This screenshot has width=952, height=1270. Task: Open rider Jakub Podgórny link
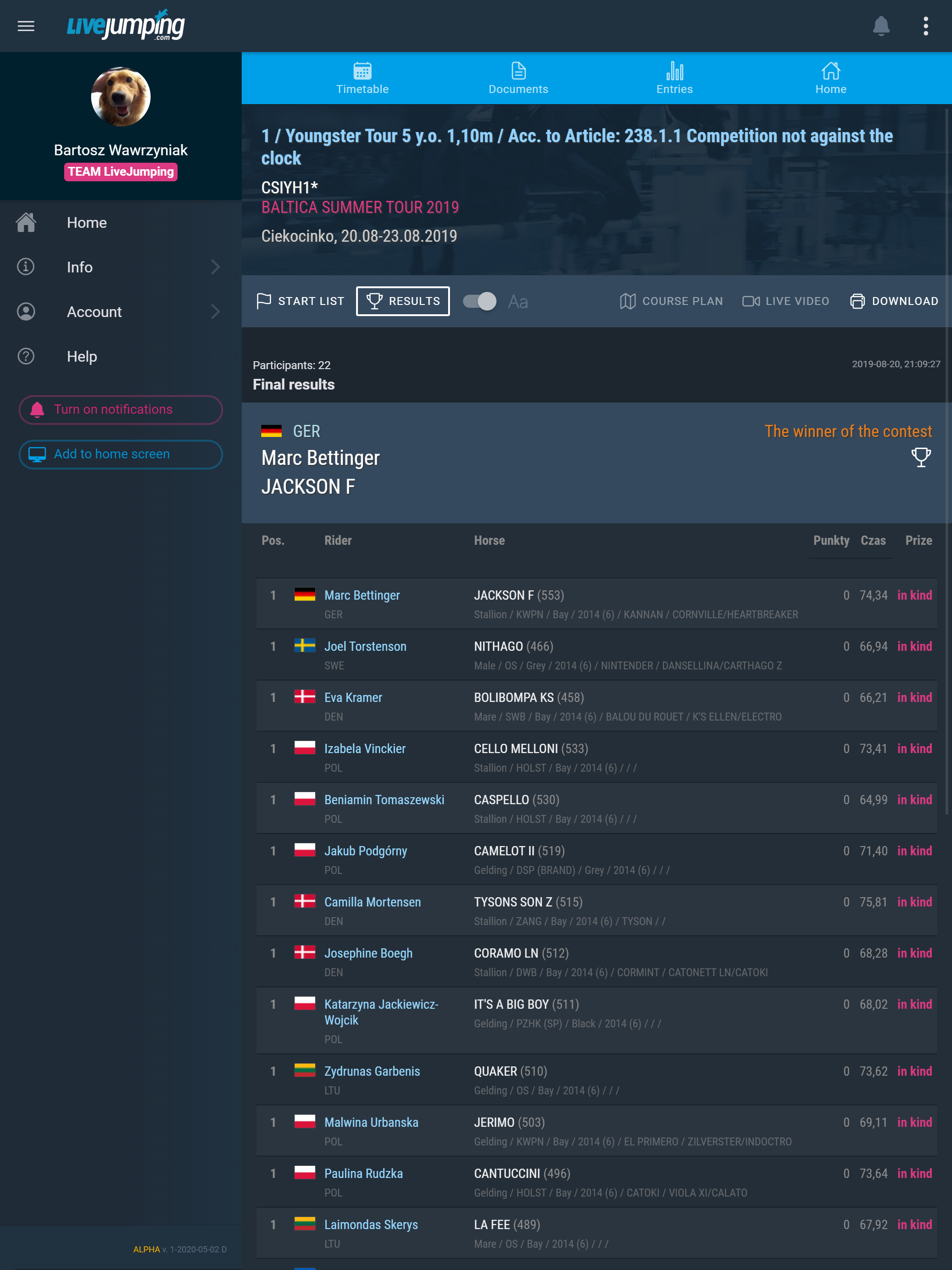(366, 850)
